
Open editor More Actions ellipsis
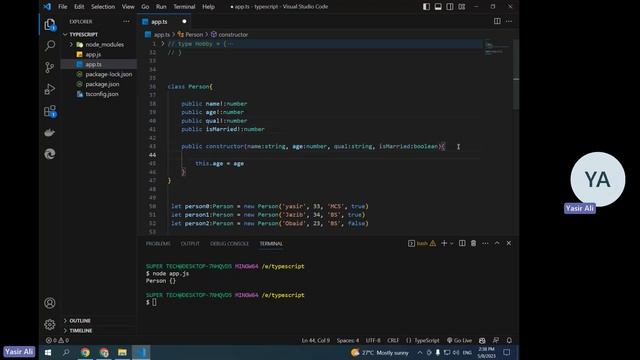click(509, 21)
